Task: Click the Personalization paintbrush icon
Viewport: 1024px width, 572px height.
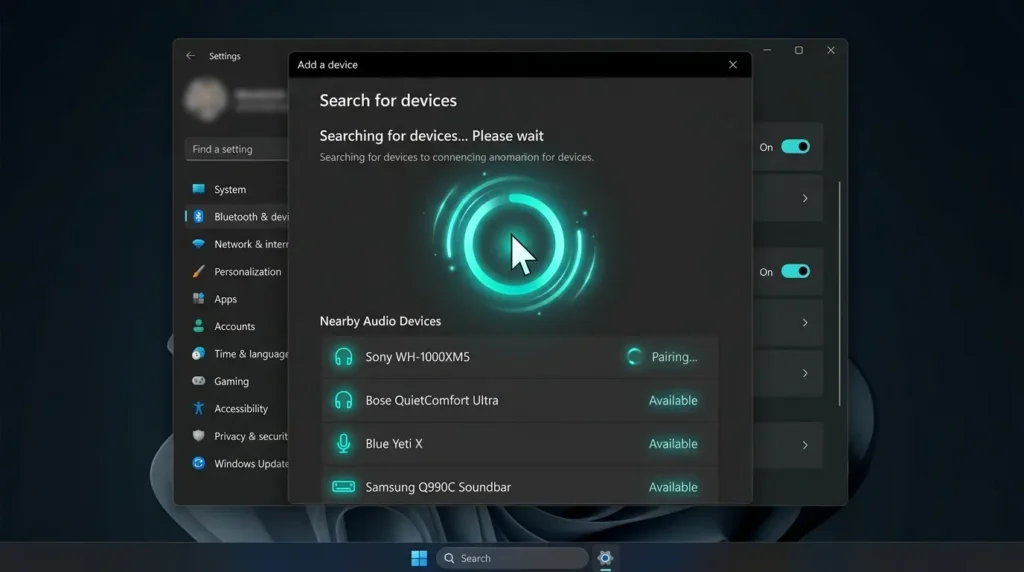Action: (199, 272)
